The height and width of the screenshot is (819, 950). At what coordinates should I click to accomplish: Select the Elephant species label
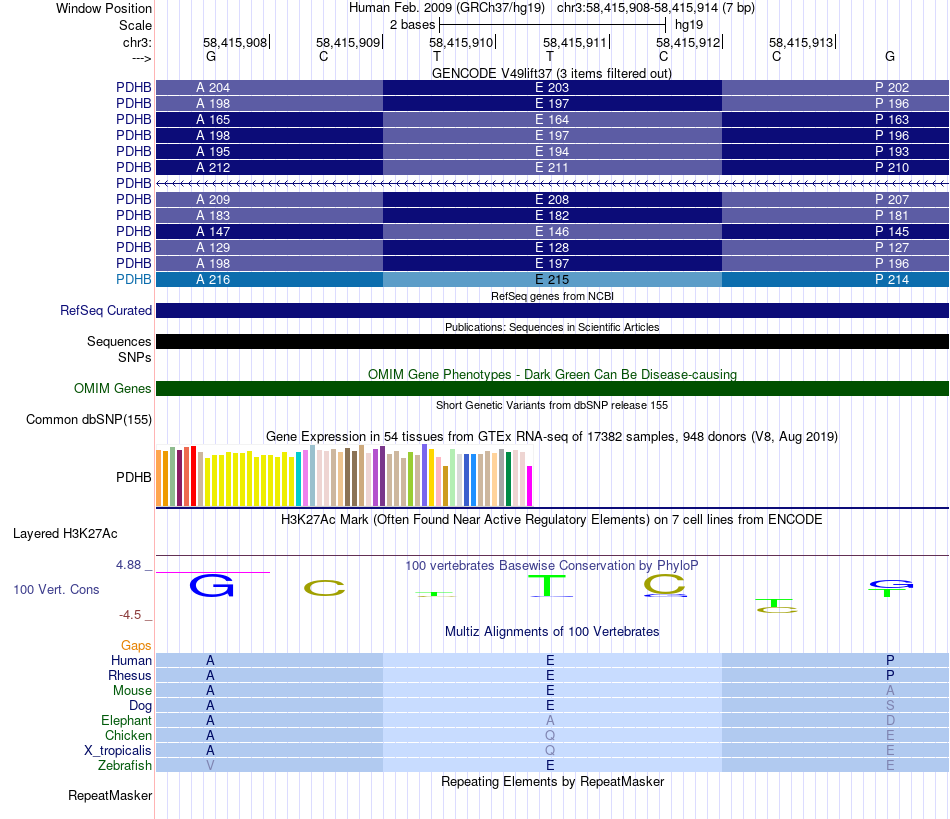click(126, 720)
